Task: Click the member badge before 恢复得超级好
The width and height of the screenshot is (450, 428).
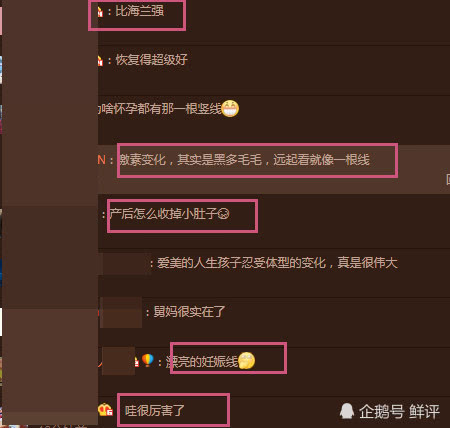Action: [x=100, y=60]
